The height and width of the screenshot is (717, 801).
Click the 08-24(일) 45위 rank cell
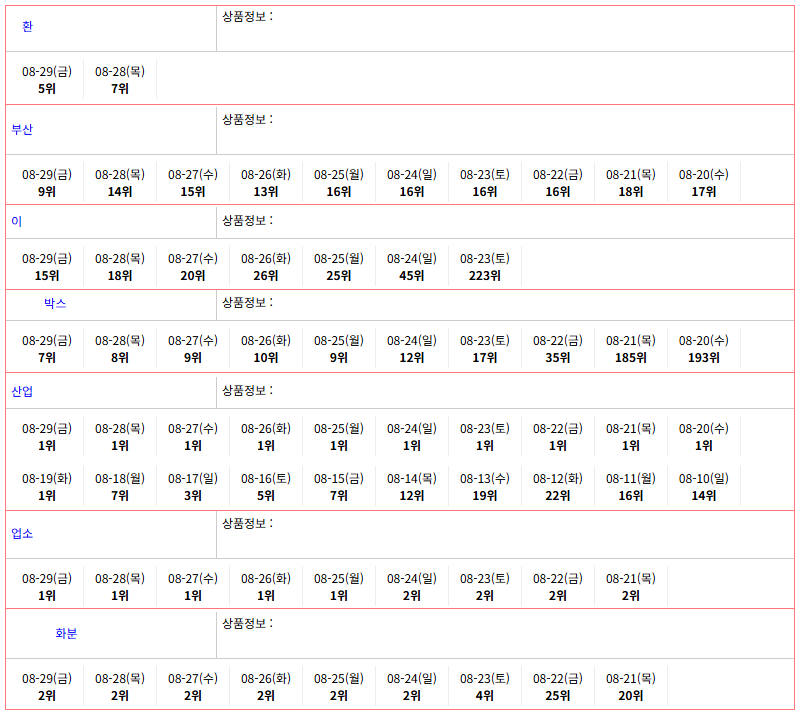point(412,267)
